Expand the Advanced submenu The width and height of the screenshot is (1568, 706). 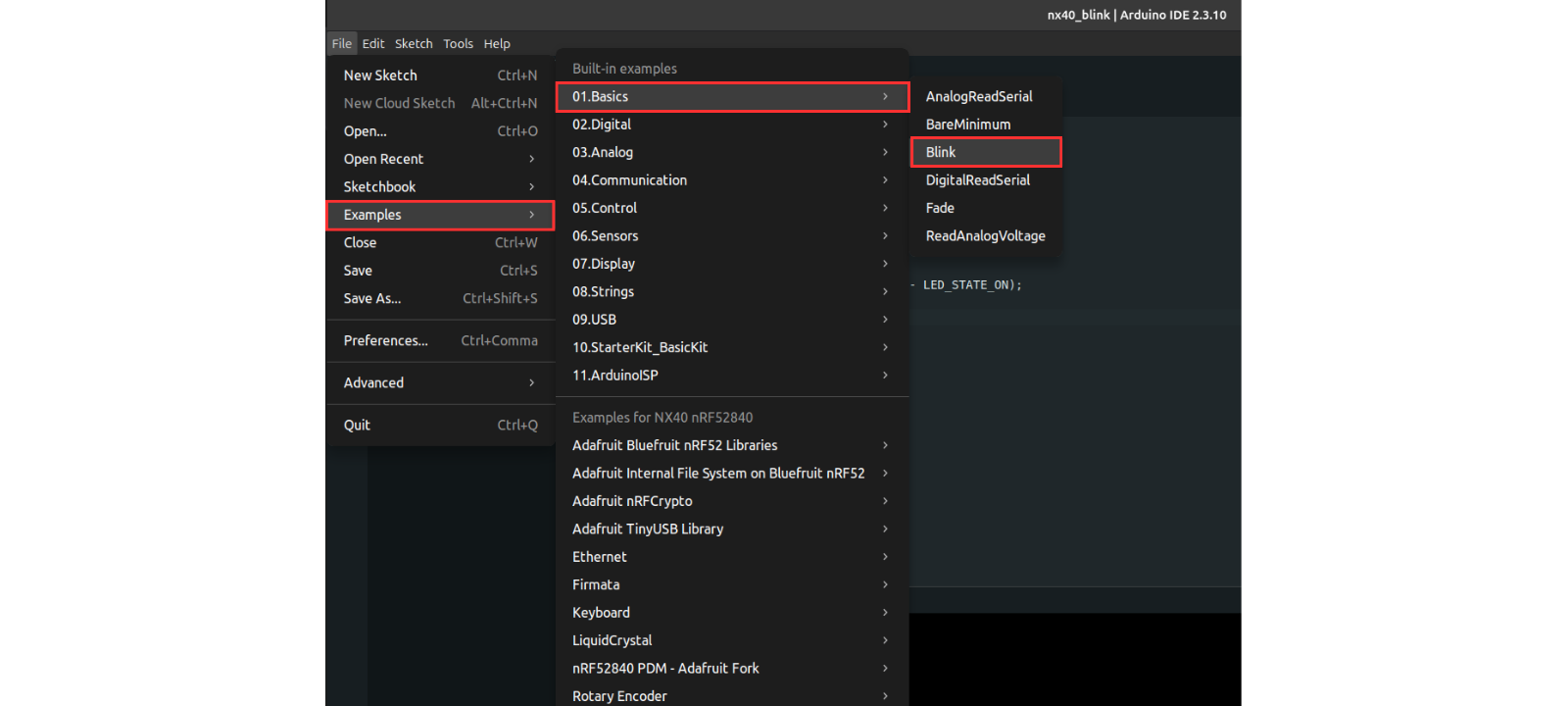[x=440, y=383]
